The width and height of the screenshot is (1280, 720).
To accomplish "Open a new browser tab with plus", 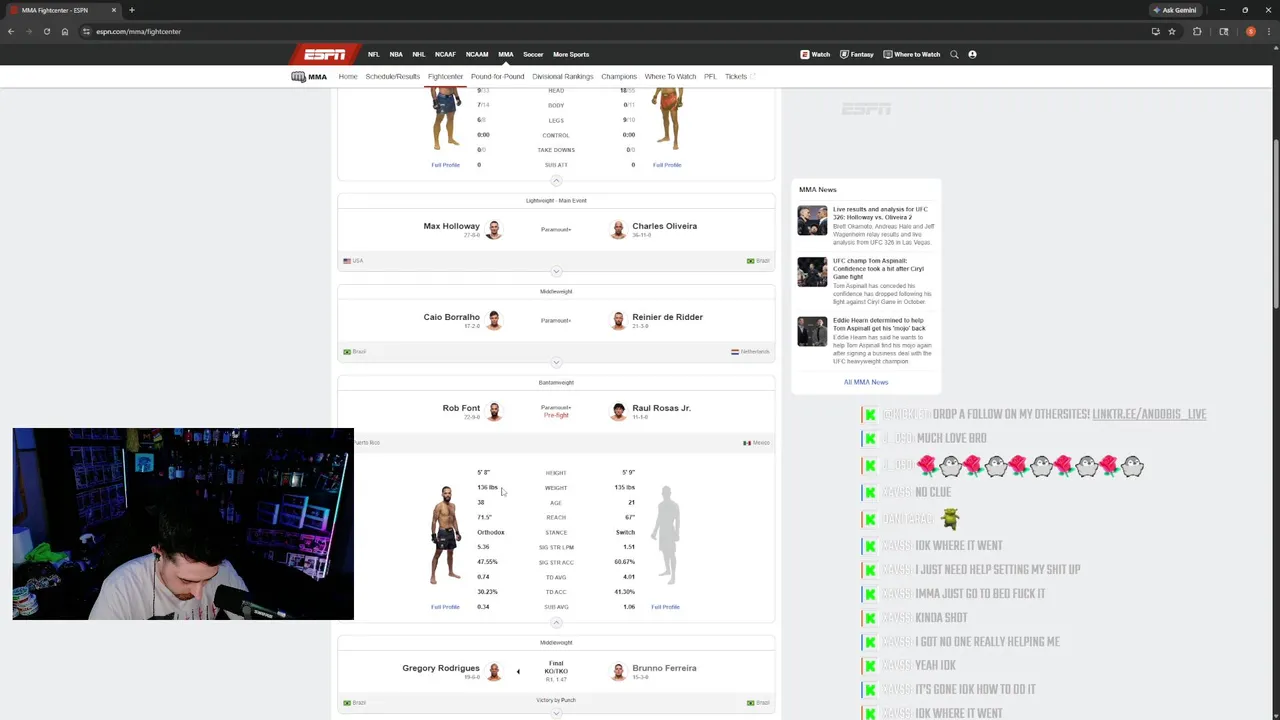I will (131, 10).
